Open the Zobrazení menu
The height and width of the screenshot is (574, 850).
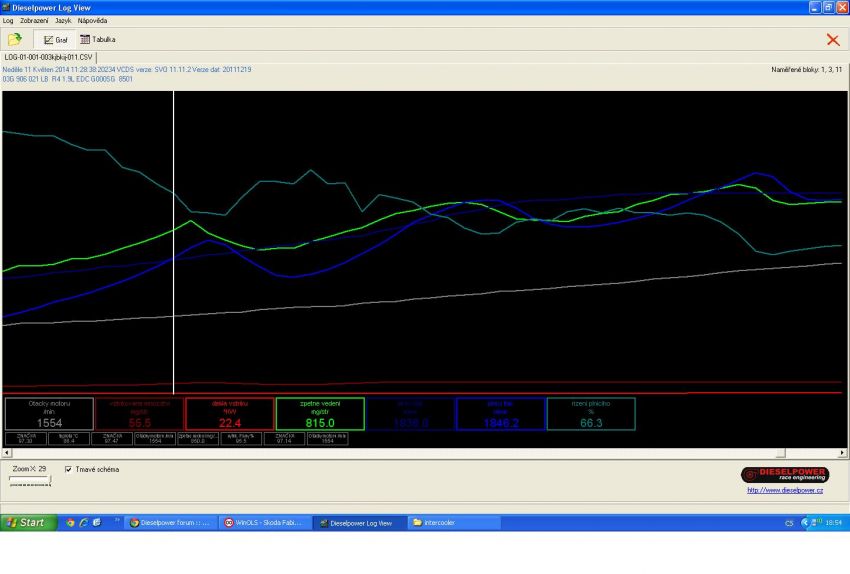pos(34,21)
